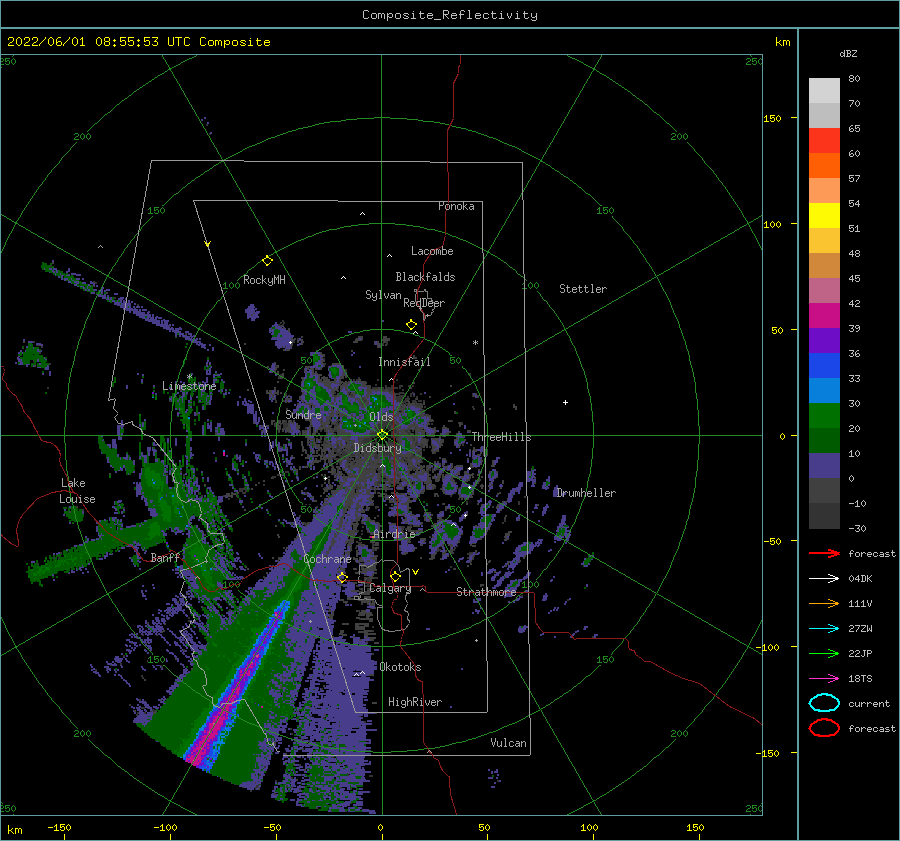Click the cyan 27ZW arrow icon
This screenshot has width=900, height=841.
point(824,629)
